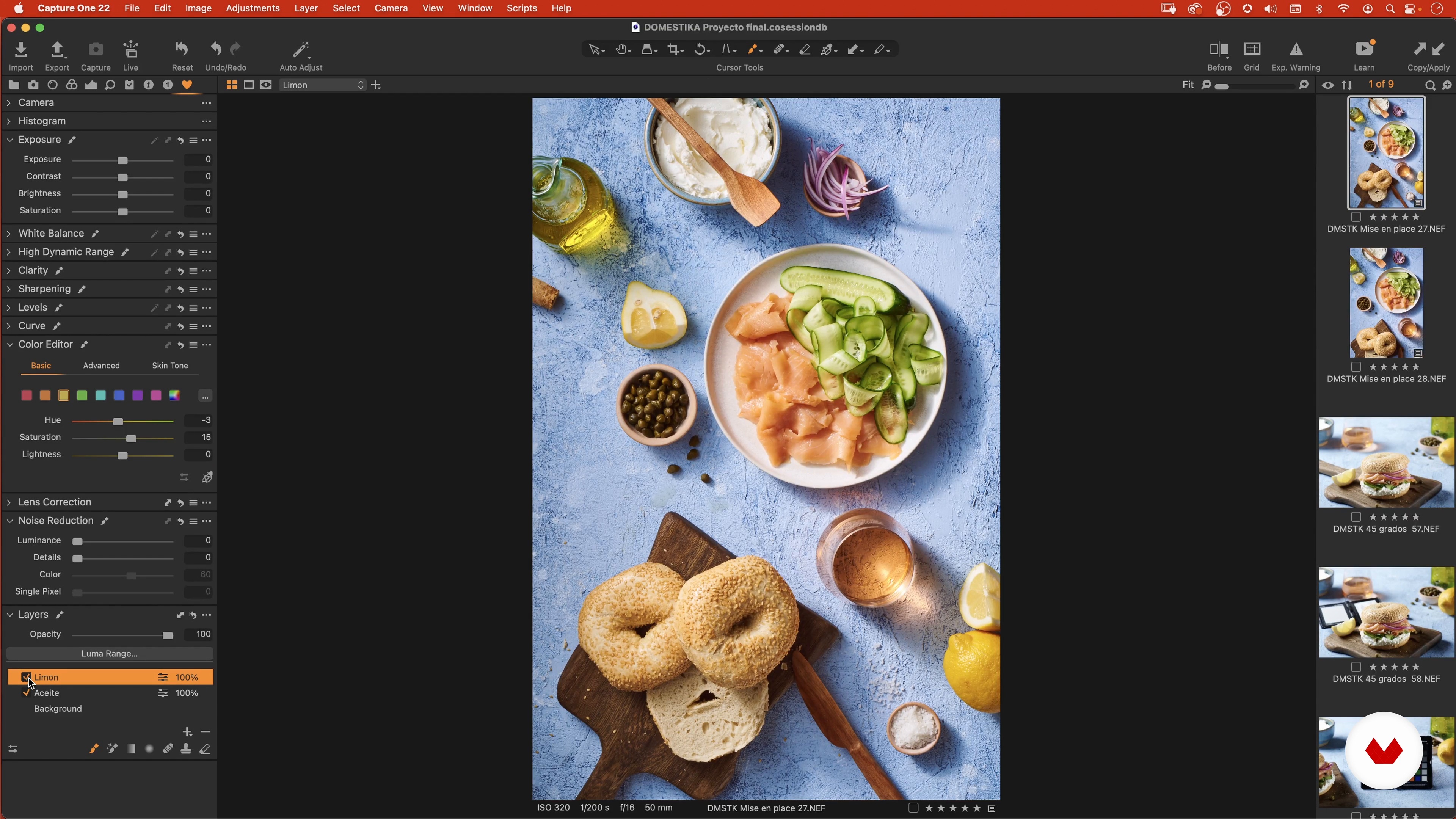This screenshot has width=1456, height=819.
Task: Switch viewer to multi-view grid icon
Action: coord(231,85)
